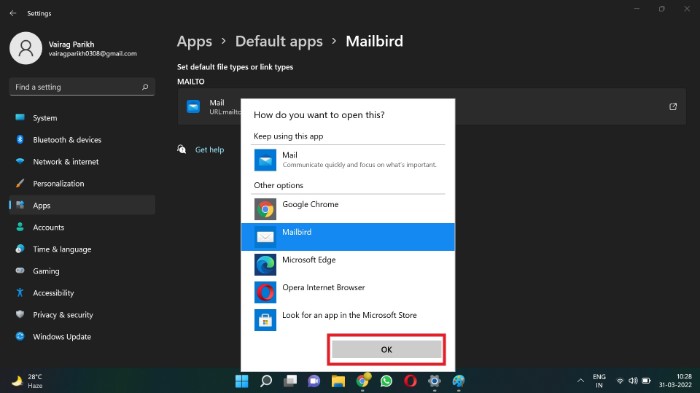Open Privacy & security settings
Image resolution: width=700 pixels, height=393 pixels.
[82, 315]
